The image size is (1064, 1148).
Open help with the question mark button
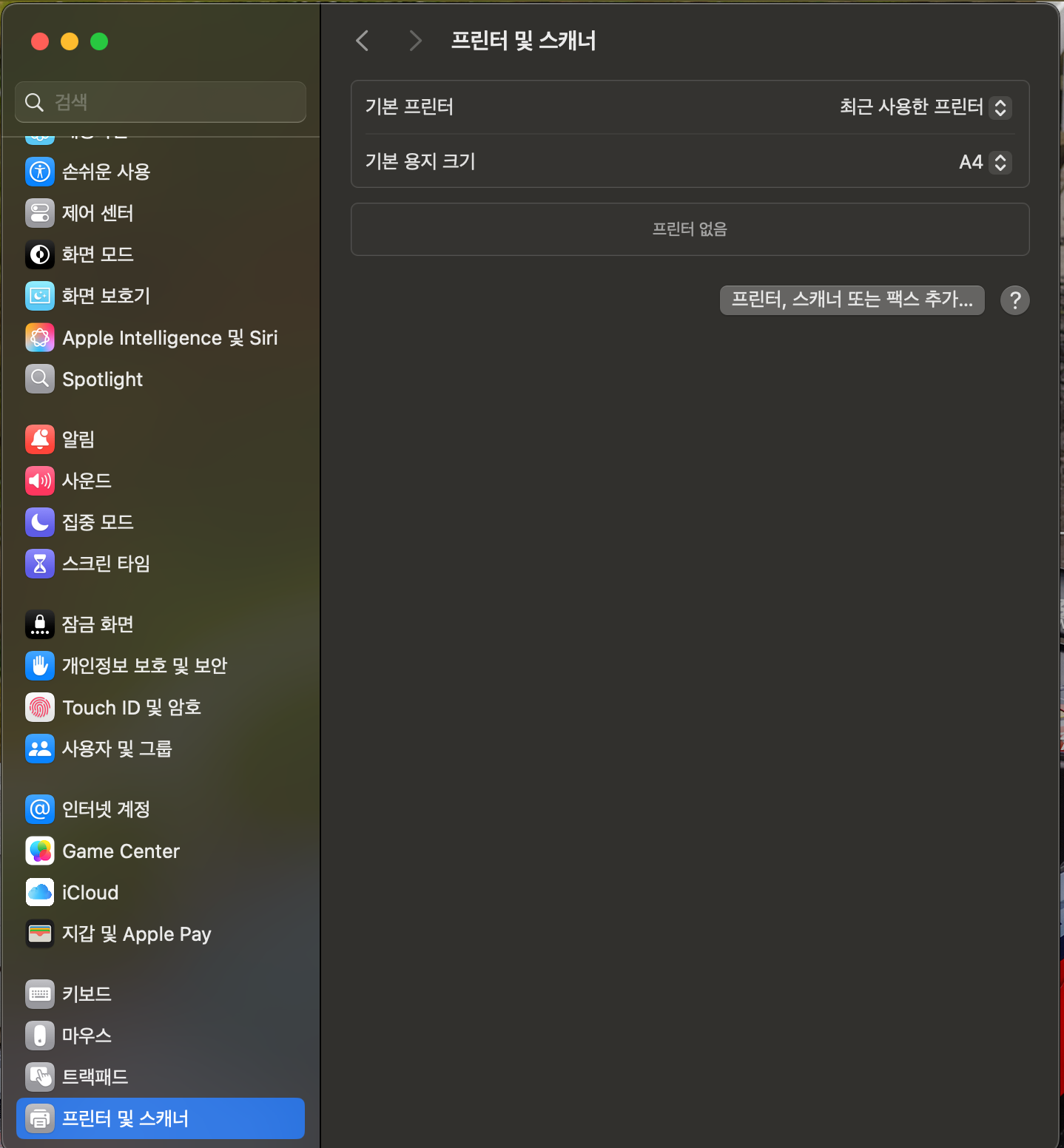click(1015, 300)
